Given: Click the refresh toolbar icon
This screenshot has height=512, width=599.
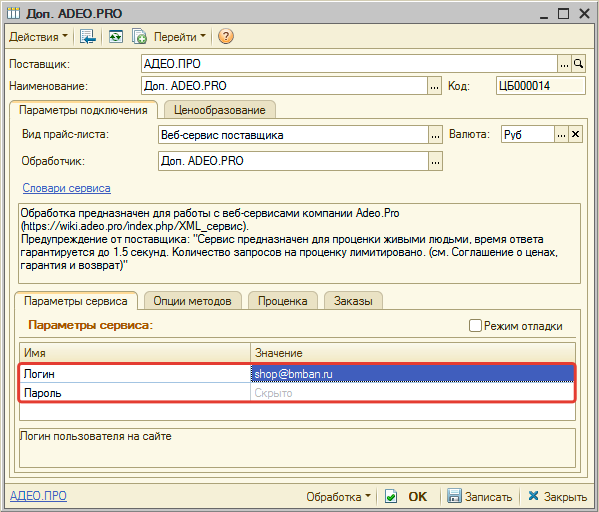Looking at the screenshot, I should click(115, 37).
